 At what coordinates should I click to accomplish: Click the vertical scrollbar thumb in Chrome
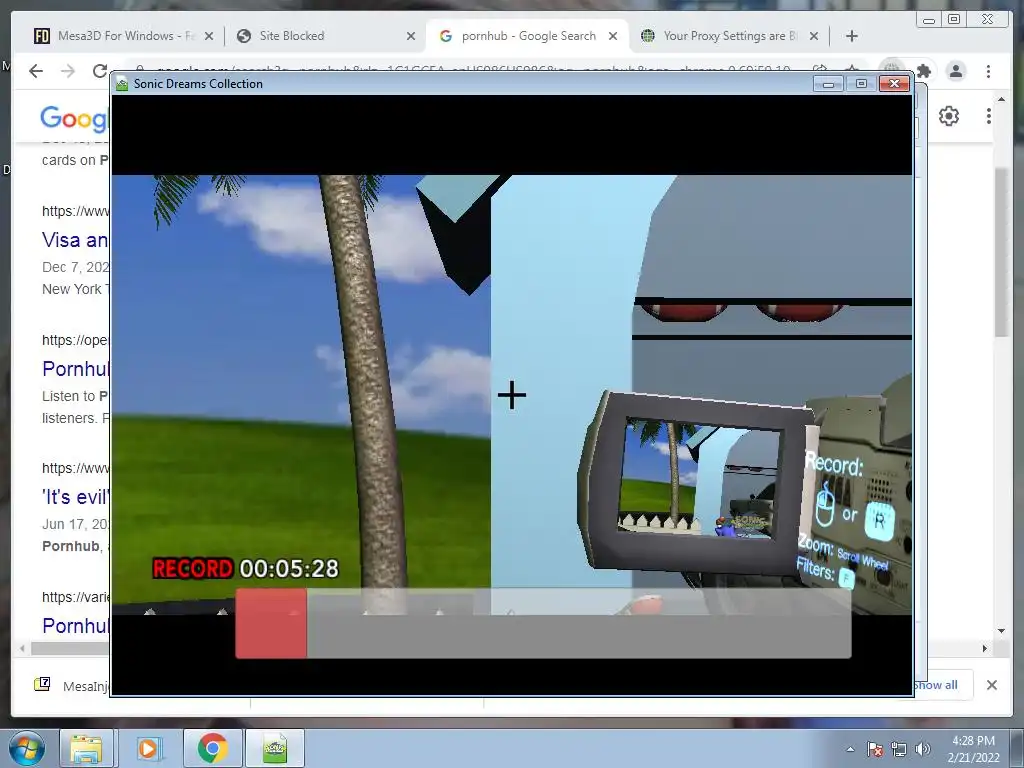(x=1002, y=251)
